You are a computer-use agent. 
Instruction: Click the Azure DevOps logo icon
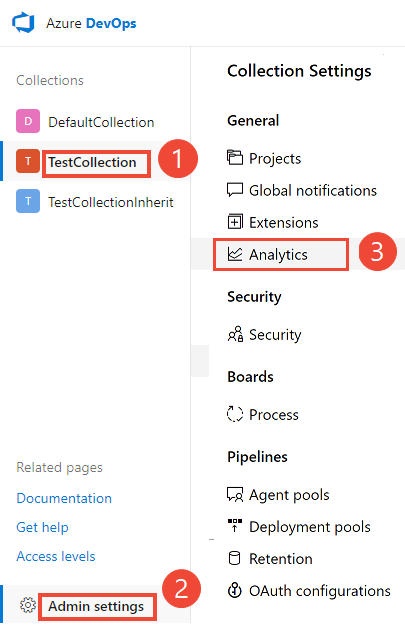(x=24, y=23)
